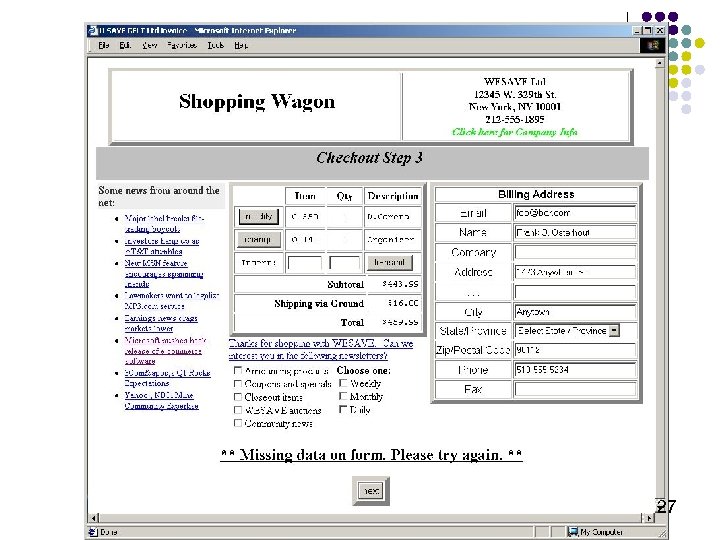The image size is (720, 540).
Task: Click the empty Company field
Action: 575,252
